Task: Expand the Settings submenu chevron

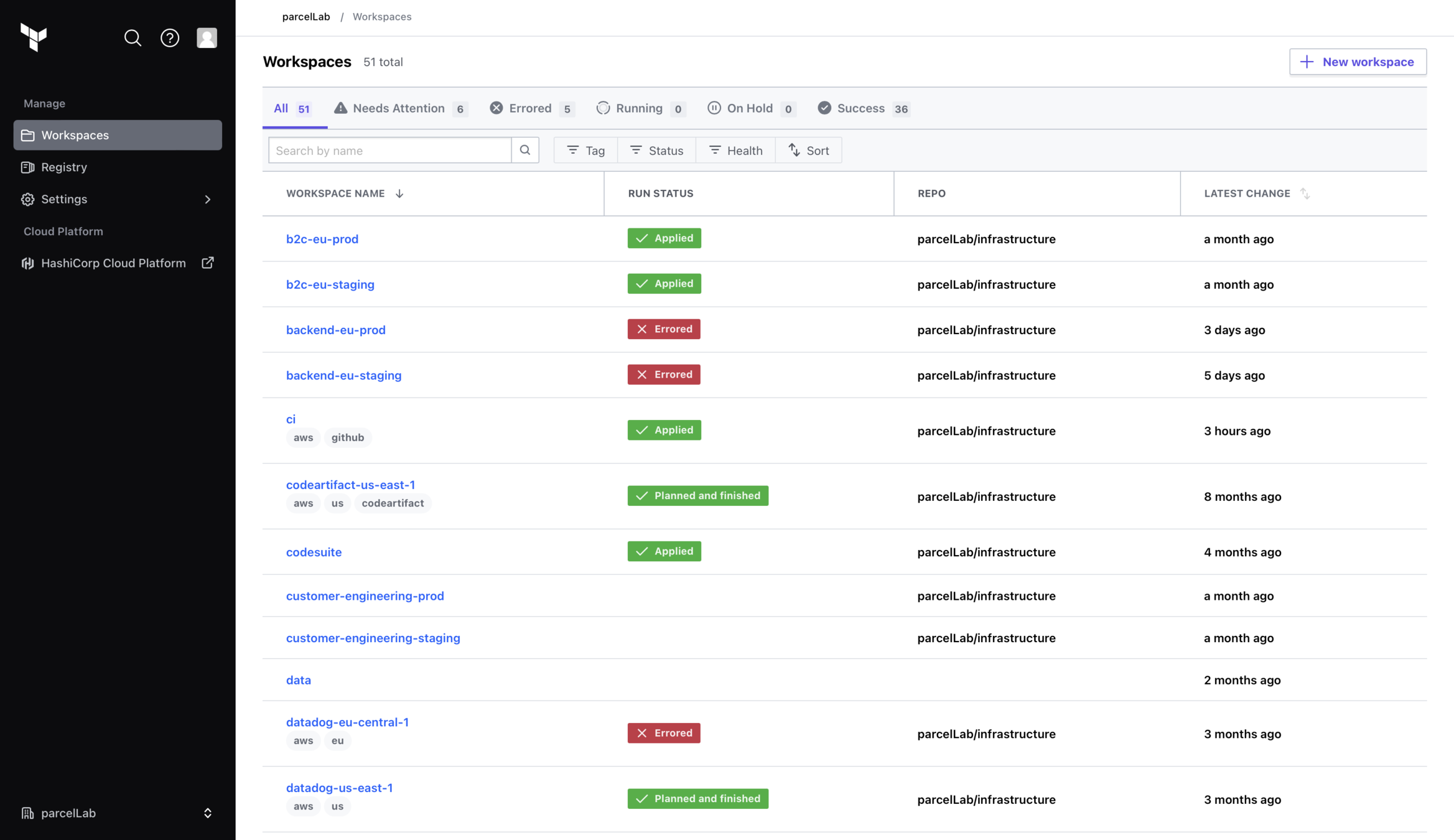Action: click(207, 199)
